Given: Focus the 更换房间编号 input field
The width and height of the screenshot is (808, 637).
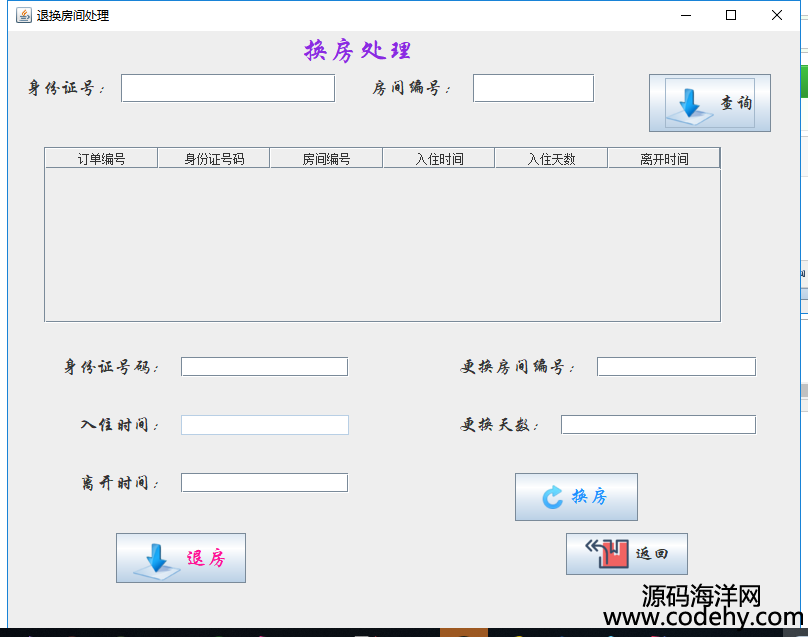Looking at the screenshot, I should 676,367.
